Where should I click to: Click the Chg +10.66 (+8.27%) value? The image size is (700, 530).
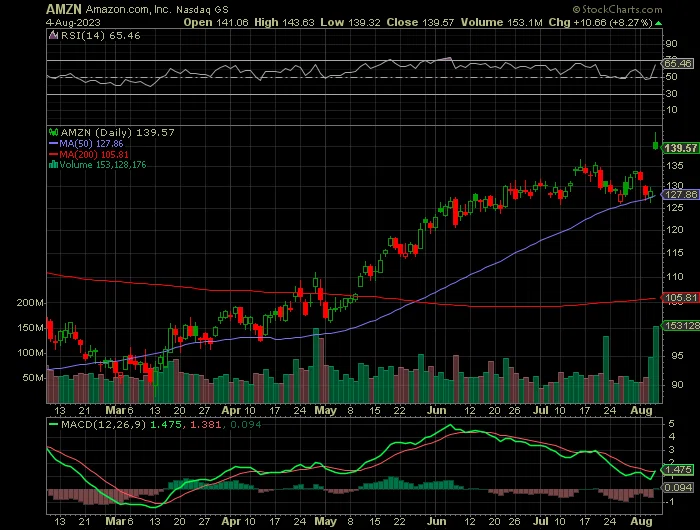(601, 22)
